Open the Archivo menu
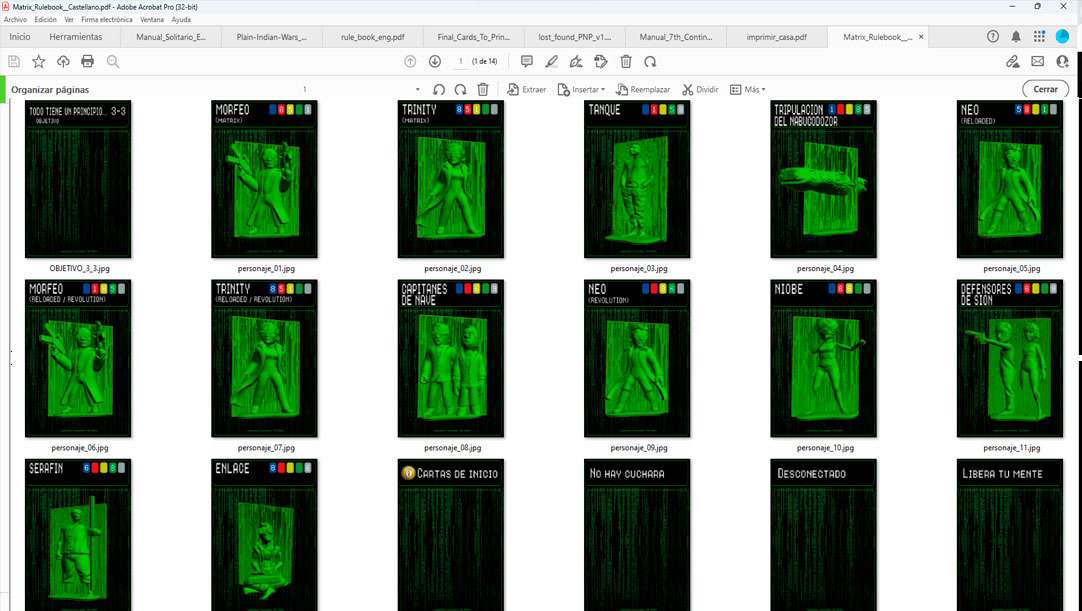Image resolution: width=1082 pixels, height=611 pixels. pyautogui.click(x=15, y=19)
